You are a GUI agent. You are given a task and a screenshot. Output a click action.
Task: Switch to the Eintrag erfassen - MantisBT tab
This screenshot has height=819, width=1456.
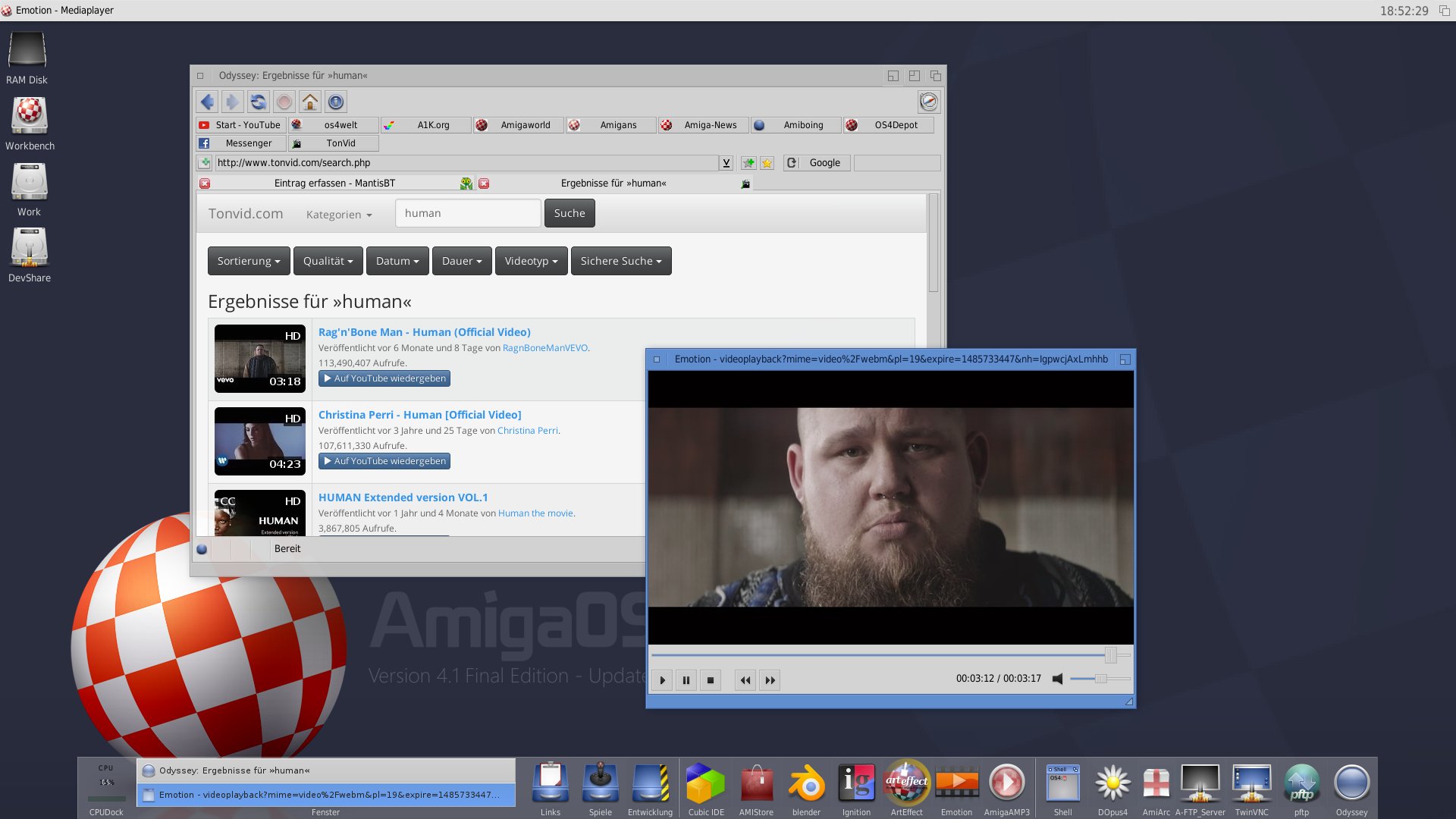click(334, 184)
